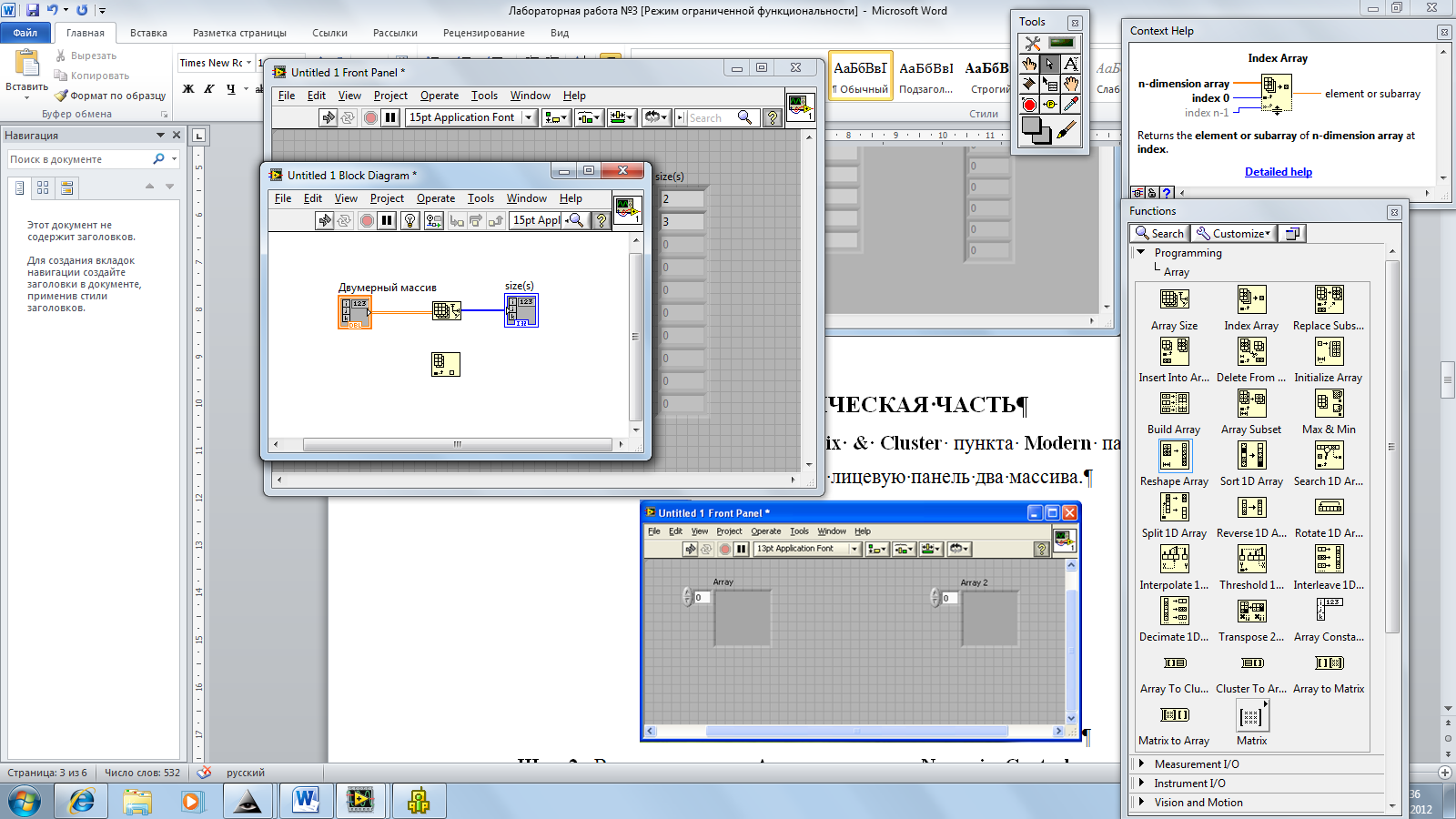The height and width of the screenshot is (819, 1456).
Task: Expand Instrument I/O category
Action: click(1141, 783)
